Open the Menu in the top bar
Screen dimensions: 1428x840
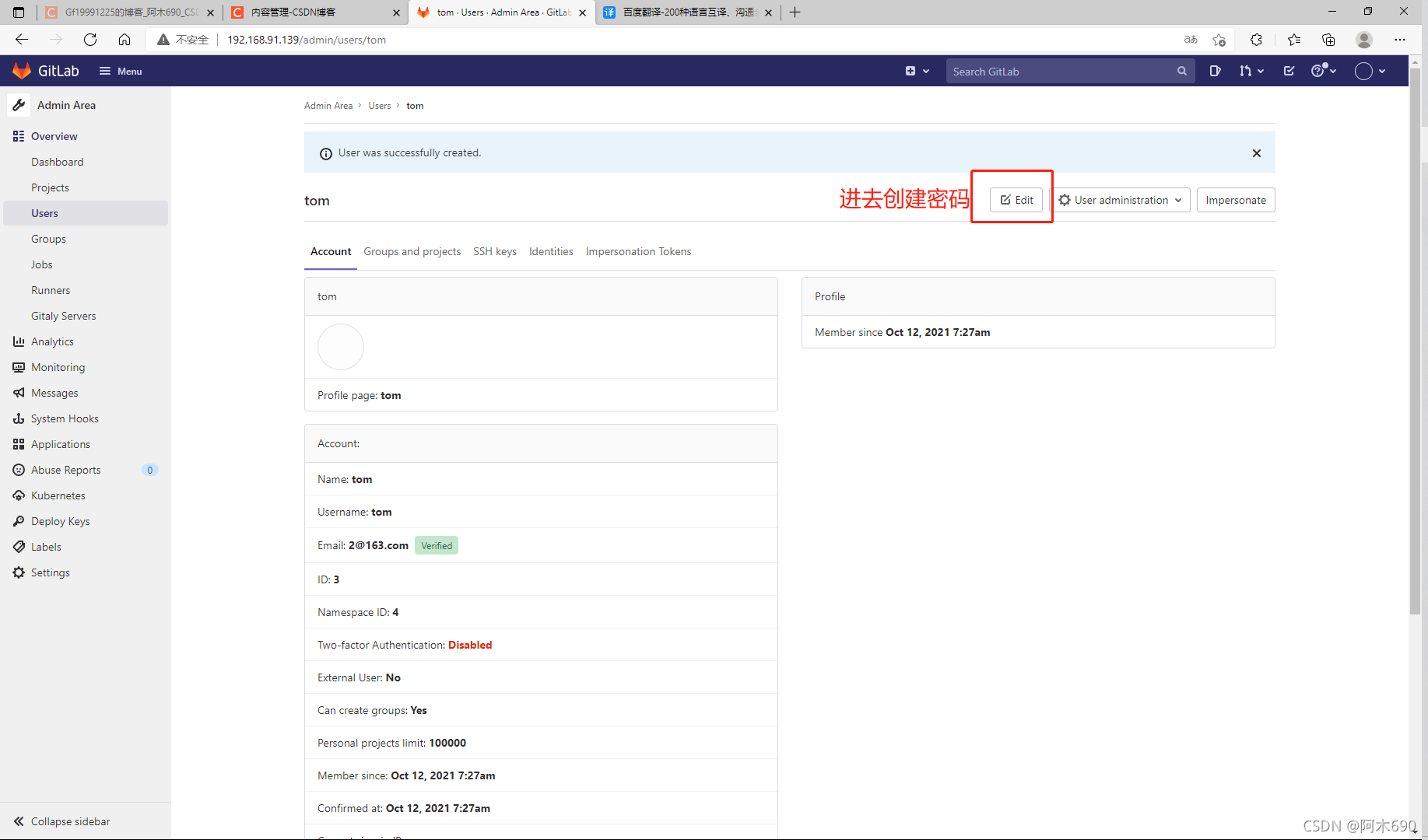pyautogui.click(x=120, y=71)
